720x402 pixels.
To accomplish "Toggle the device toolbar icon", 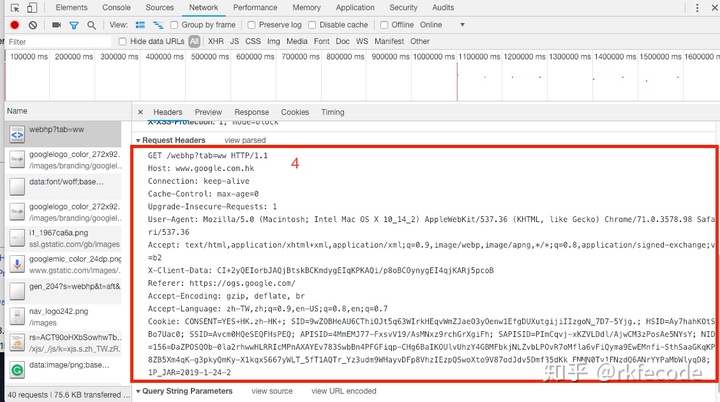I will click(x=32, y=8).
